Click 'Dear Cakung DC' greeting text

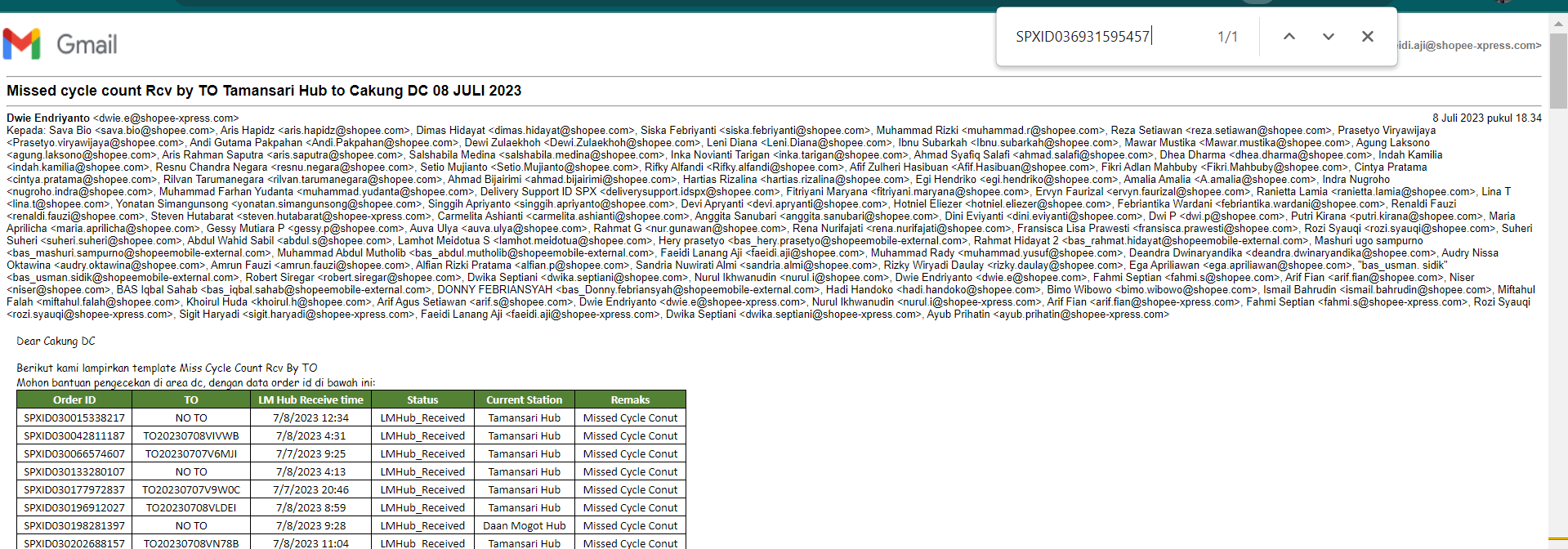point(56,341)
